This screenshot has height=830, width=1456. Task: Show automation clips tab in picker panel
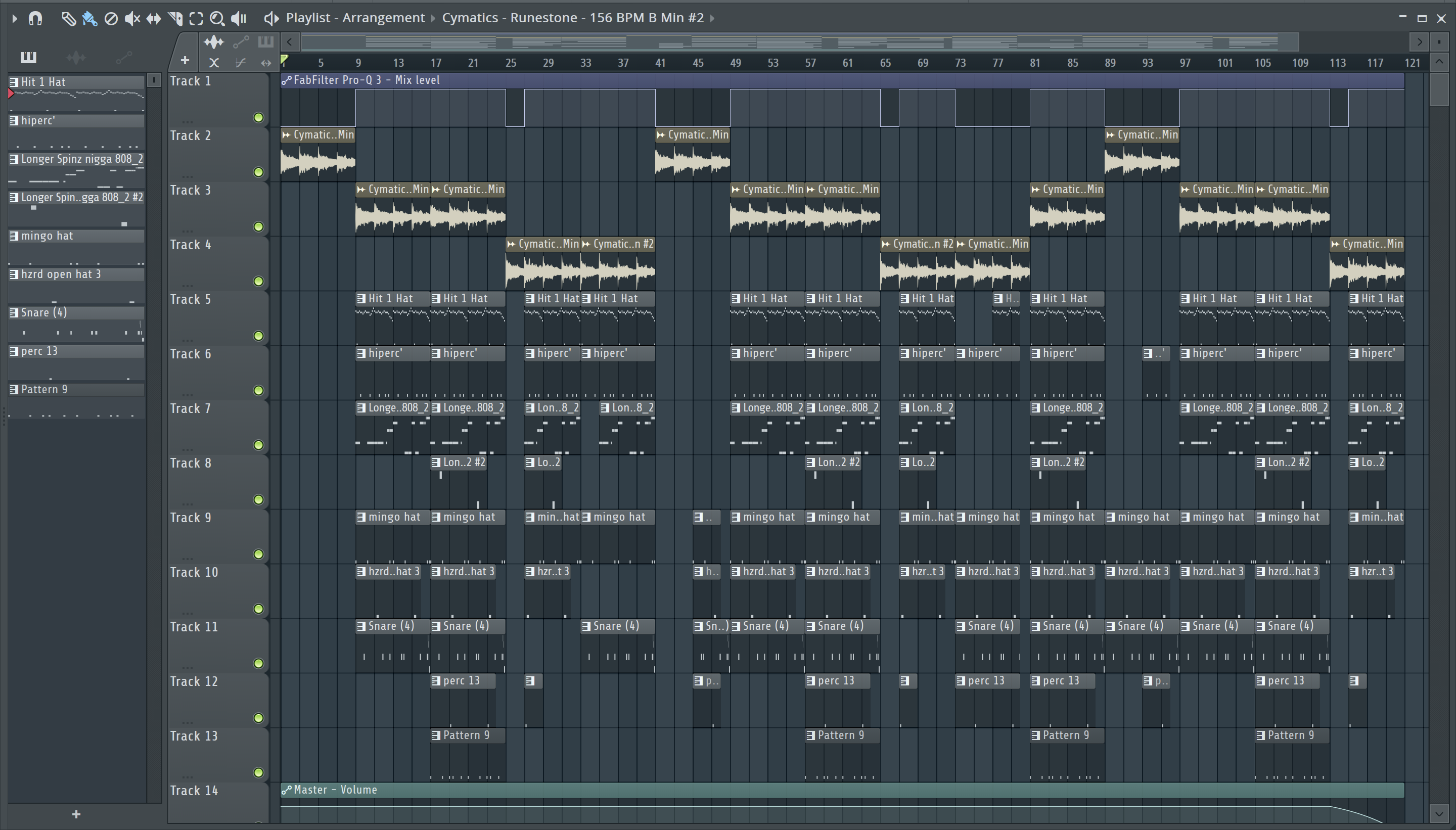tap(124, 57)
